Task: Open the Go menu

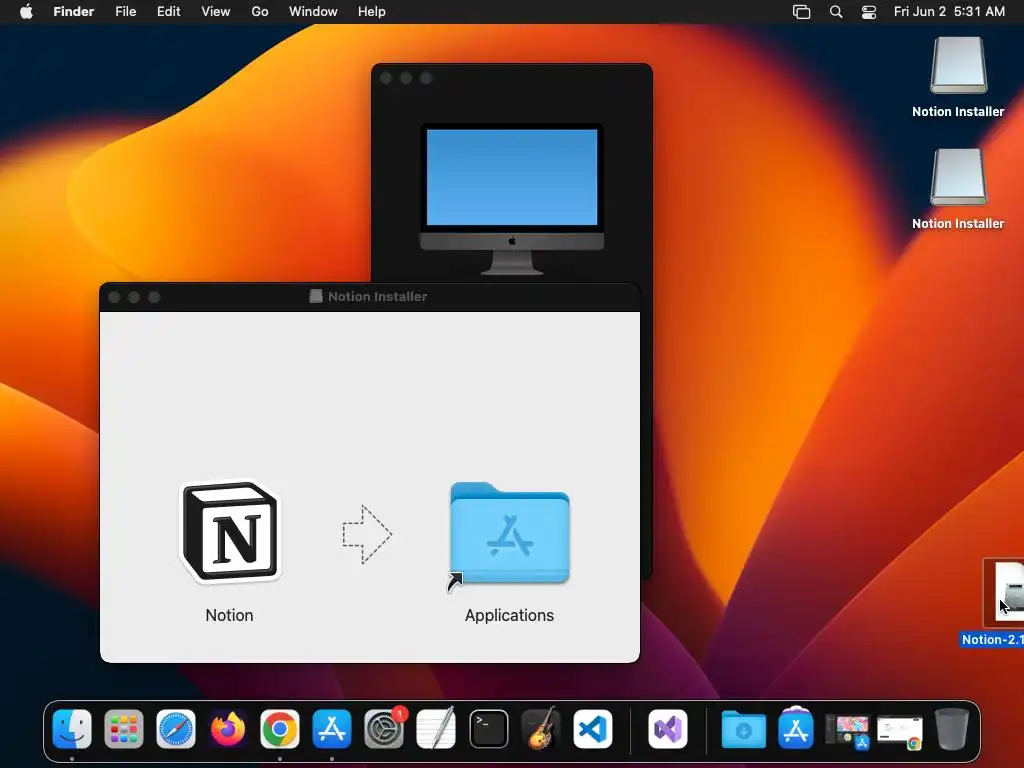Action: click(260, 12)
